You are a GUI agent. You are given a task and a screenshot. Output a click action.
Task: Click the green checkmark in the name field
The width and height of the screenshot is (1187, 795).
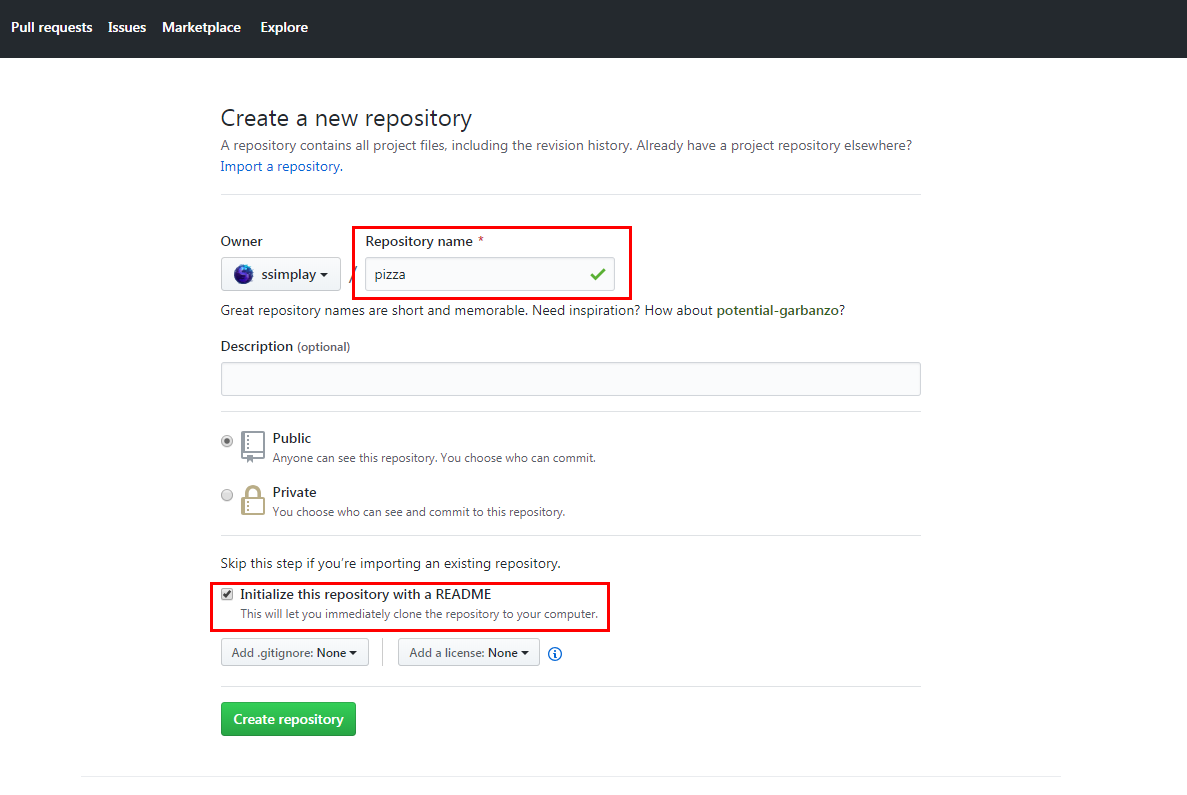598,274
